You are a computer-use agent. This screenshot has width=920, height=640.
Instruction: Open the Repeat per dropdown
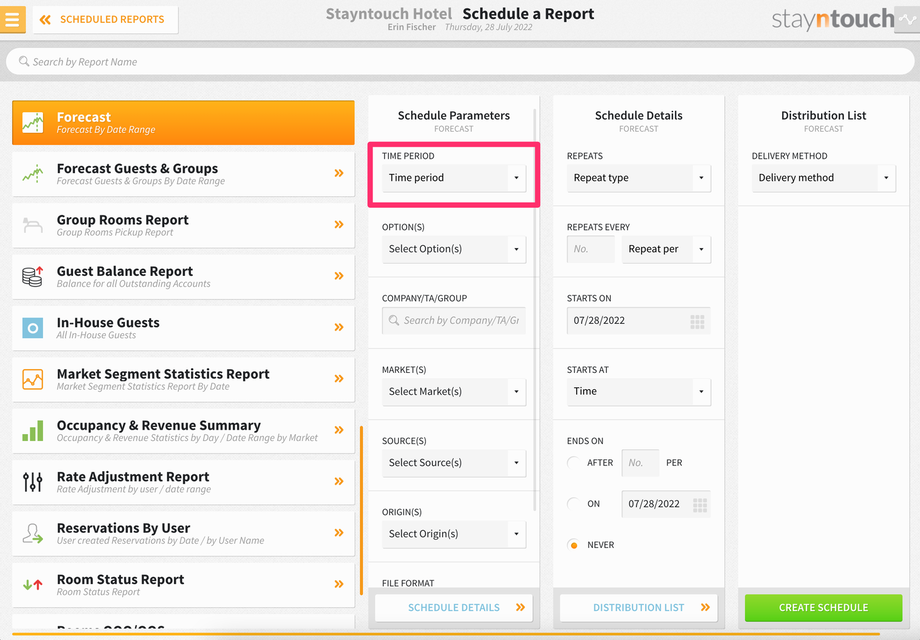pos(666,249)
